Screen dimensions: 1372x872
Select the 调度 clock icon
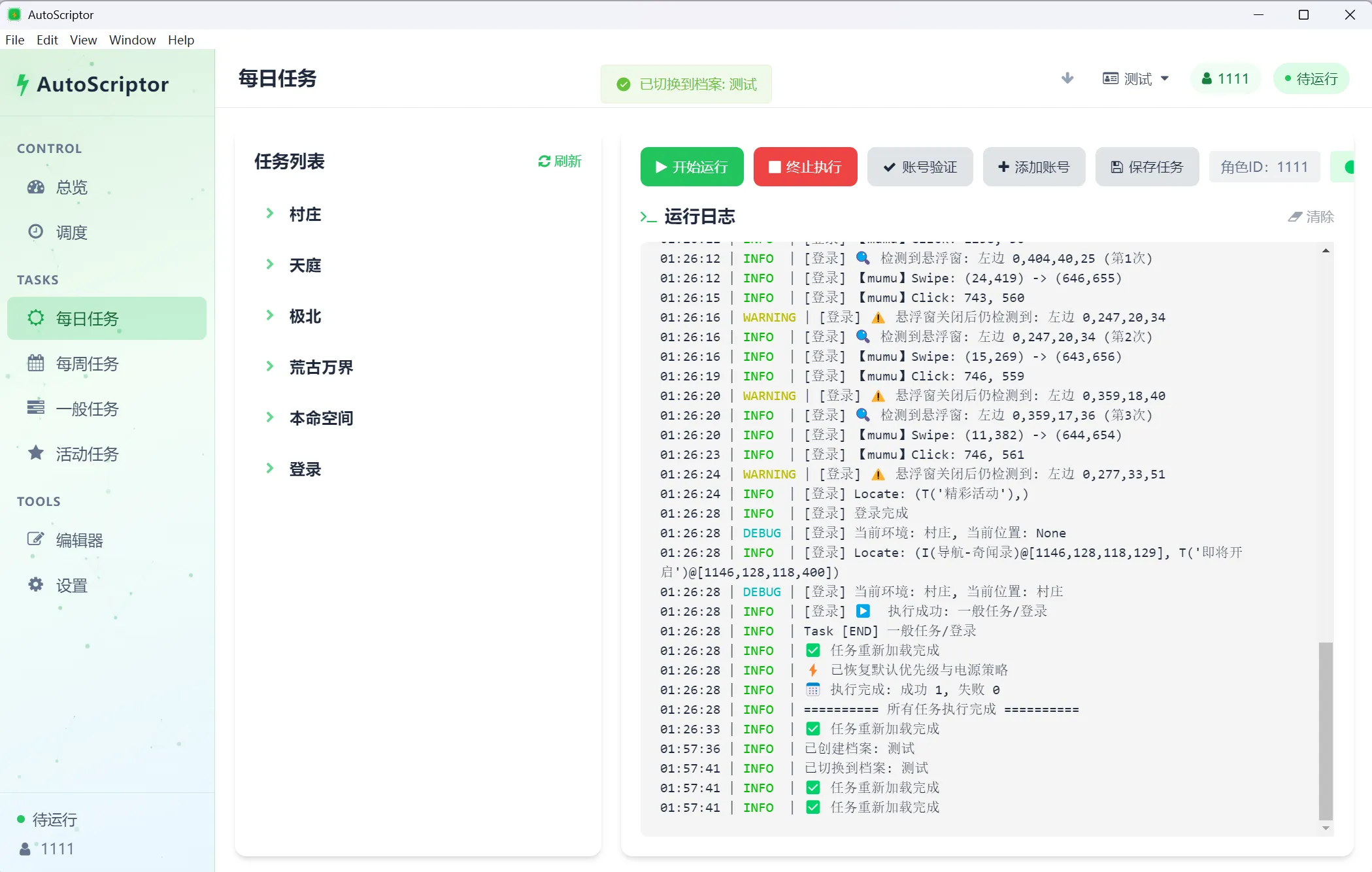(36, 231)
